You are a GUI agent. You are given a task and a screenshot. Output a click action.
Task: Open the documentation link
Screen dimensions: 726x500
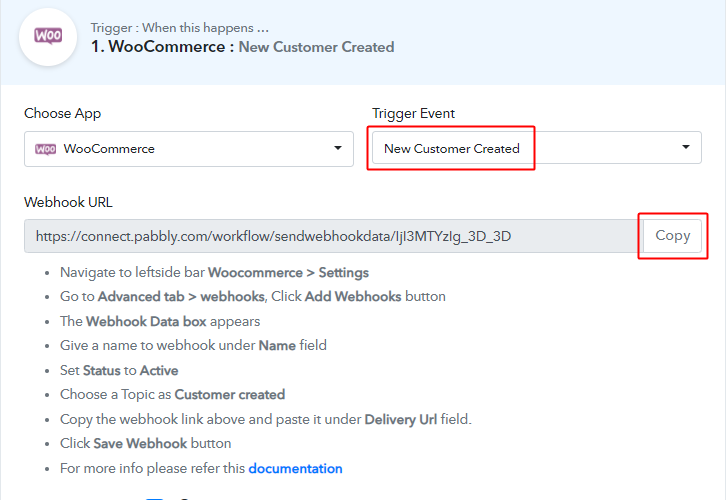295,469
